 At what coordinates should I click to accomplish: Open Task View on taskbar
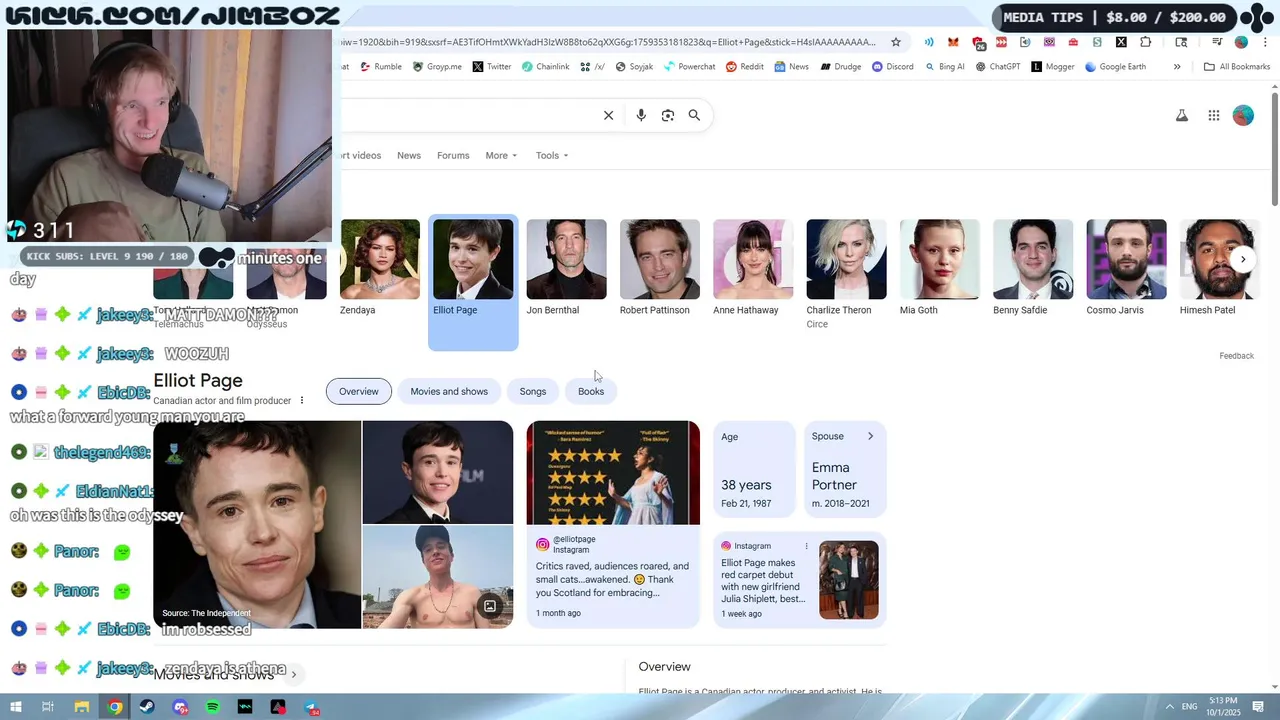(47, 707)
